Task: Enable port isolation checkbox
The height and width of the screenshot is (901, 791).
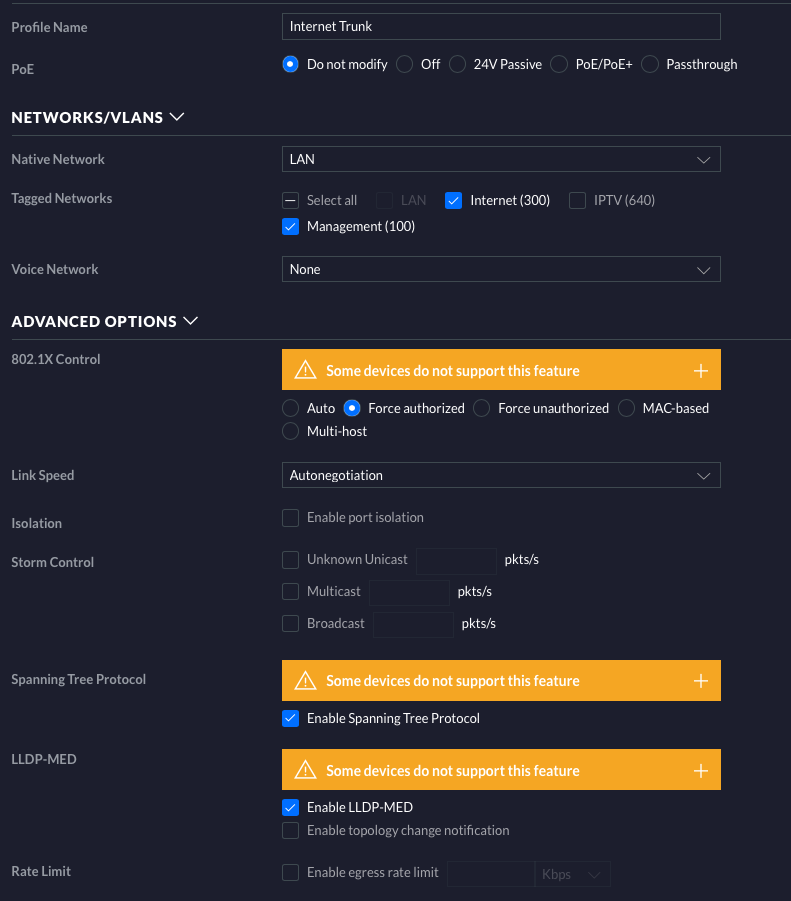Action: [x=291, y=518]
